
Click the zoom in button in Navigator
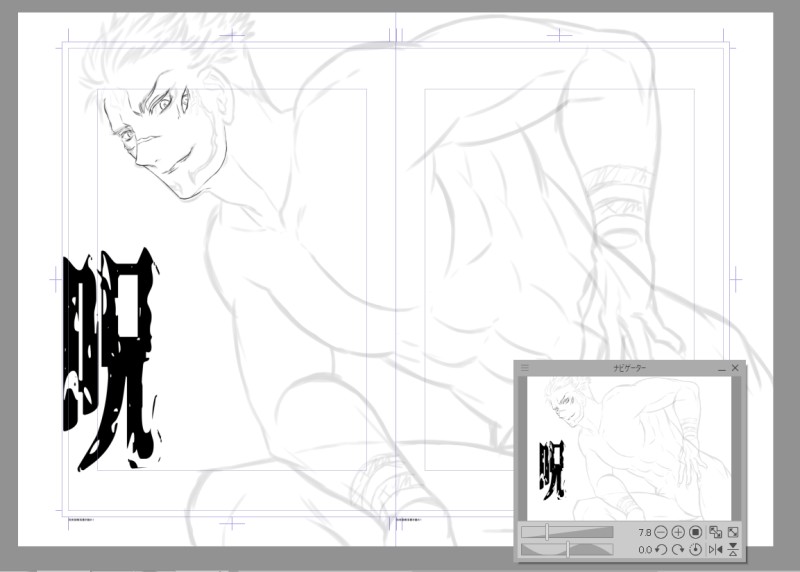(x=678, y=532)
